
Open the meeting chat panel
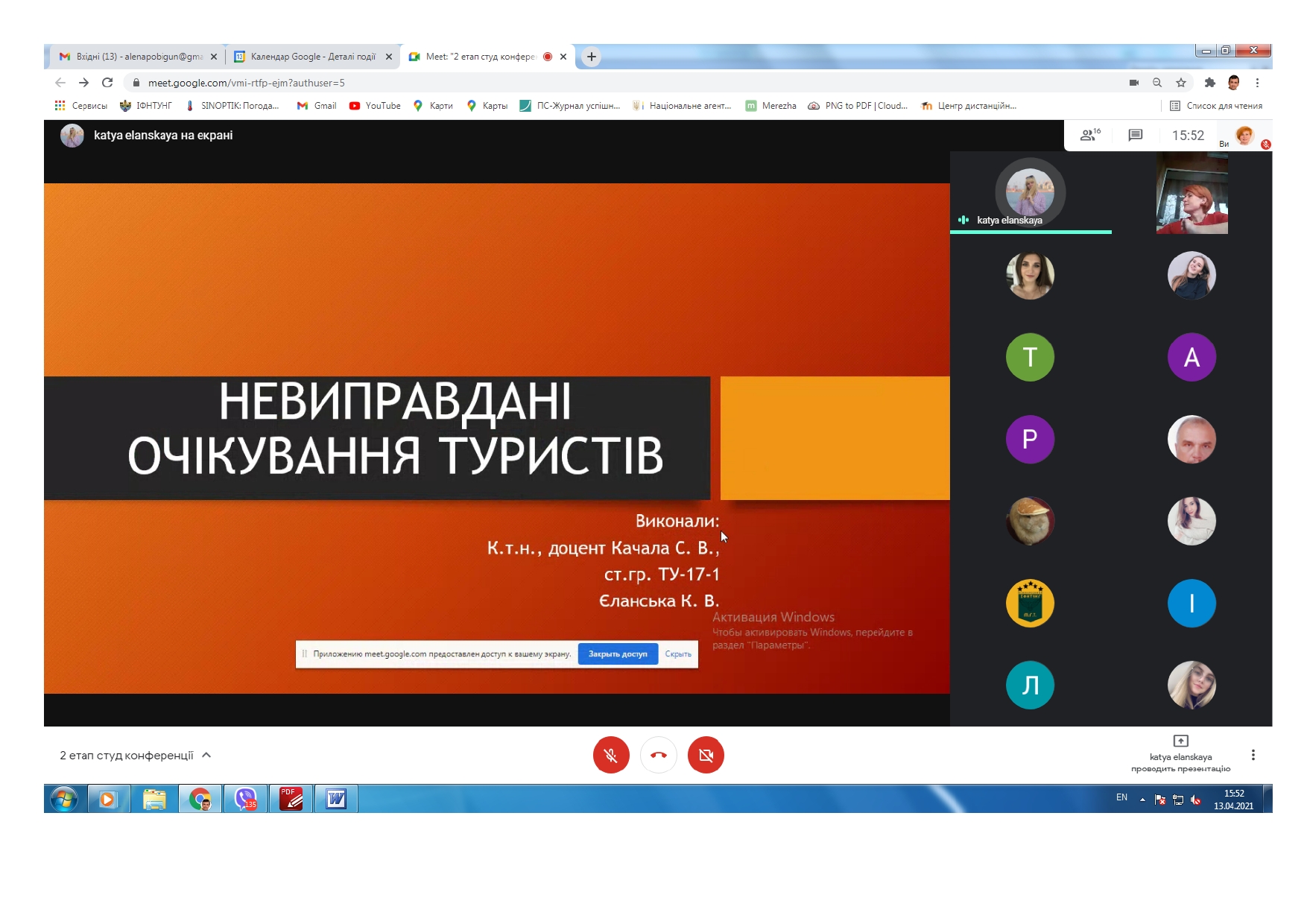[x=1135, y=135]
